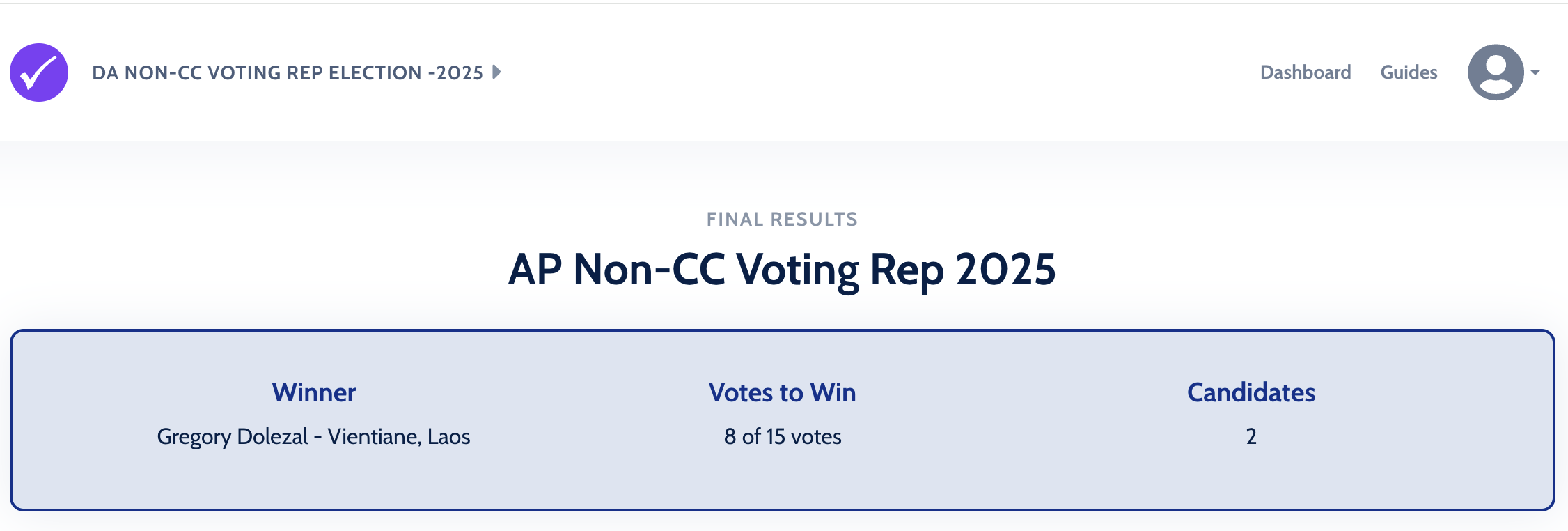
Task: Click the candidate count number 2
Action: pyautogui.click(x=1251, y=437)
